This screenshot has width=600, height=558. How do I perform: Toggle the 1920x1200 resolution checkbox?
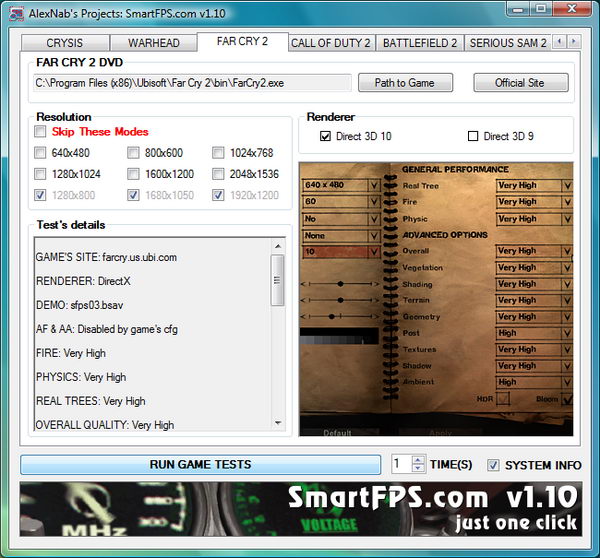(218, 195)
